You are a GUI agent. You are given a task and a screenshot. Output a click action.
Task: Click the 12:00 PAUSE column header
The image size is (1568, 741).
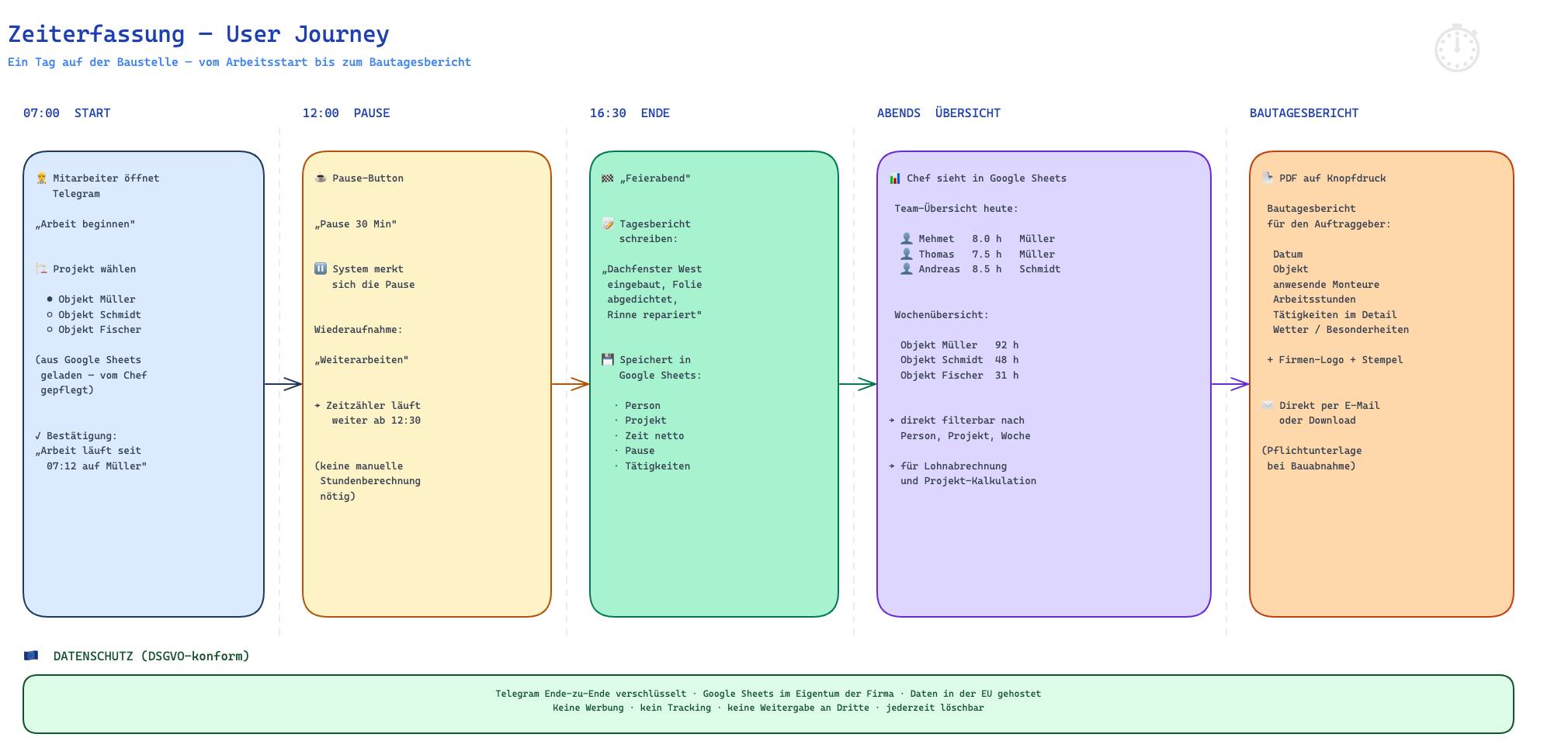[x=346, y=113]
